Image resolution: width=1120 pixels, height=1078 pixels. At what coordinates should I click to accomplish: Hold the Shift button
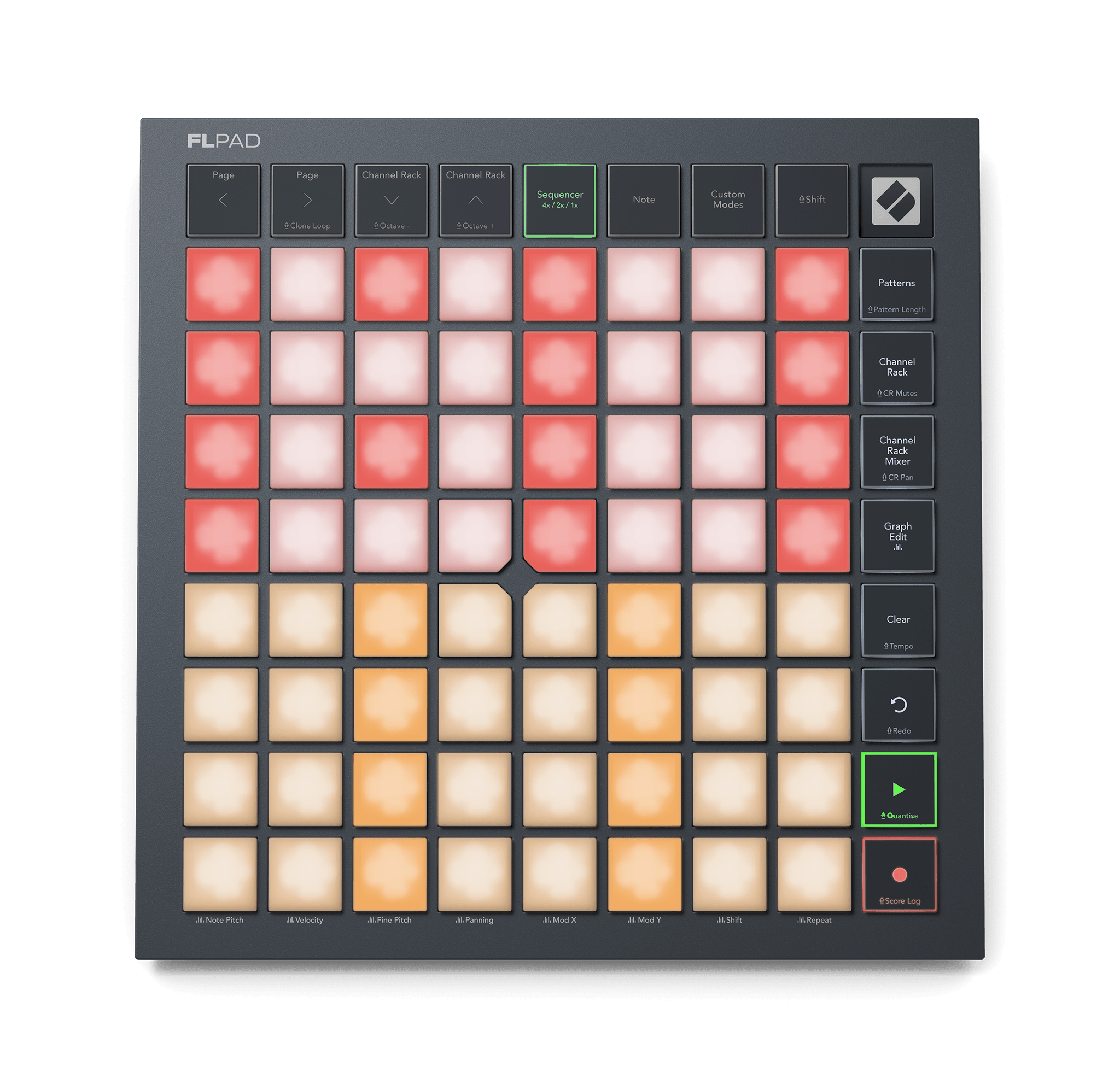[812, 201]
